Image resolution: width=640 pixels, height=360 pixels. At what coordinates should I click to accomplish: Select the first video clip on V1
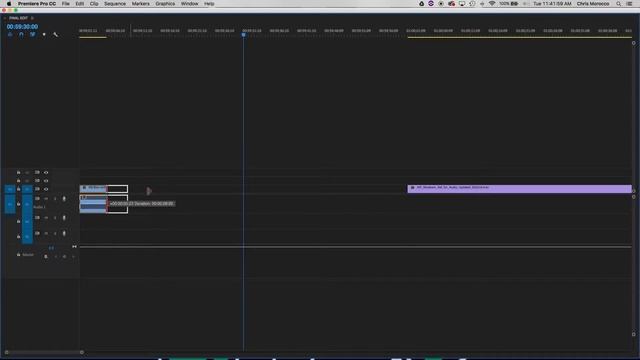93,189
